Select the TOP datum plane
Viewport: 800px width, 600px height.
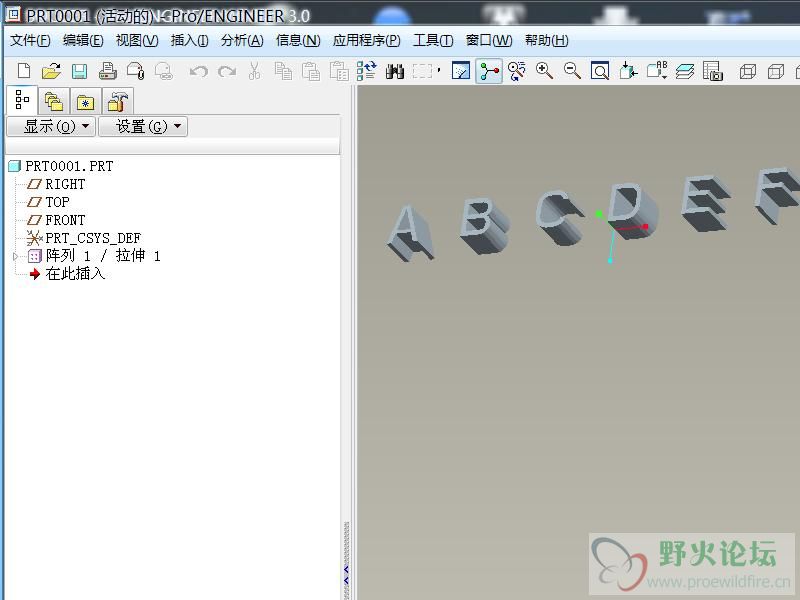coord(57,202)
